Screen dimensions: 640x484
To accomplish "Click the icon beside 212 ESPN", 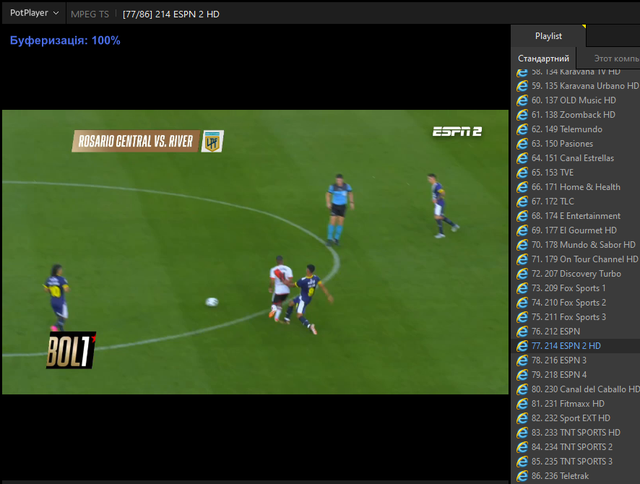I will [522, 332].
